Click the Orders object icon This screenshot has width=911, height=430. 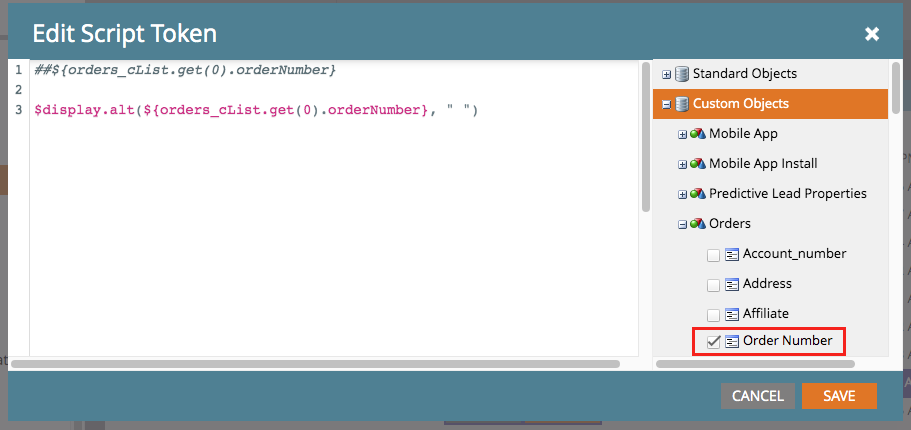(698, 224)
